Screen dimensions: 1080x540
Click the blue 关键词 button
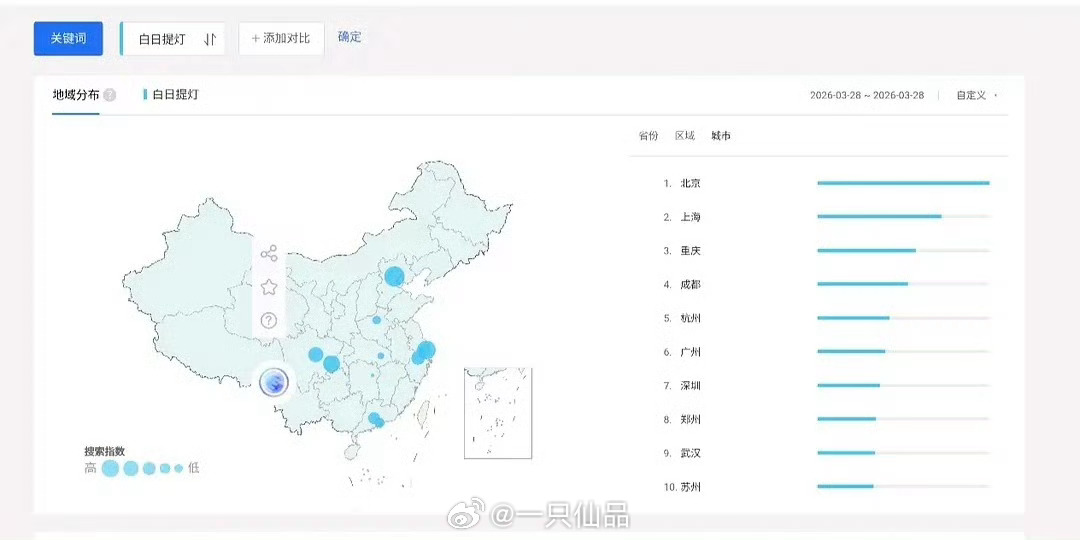click(68, 39)
